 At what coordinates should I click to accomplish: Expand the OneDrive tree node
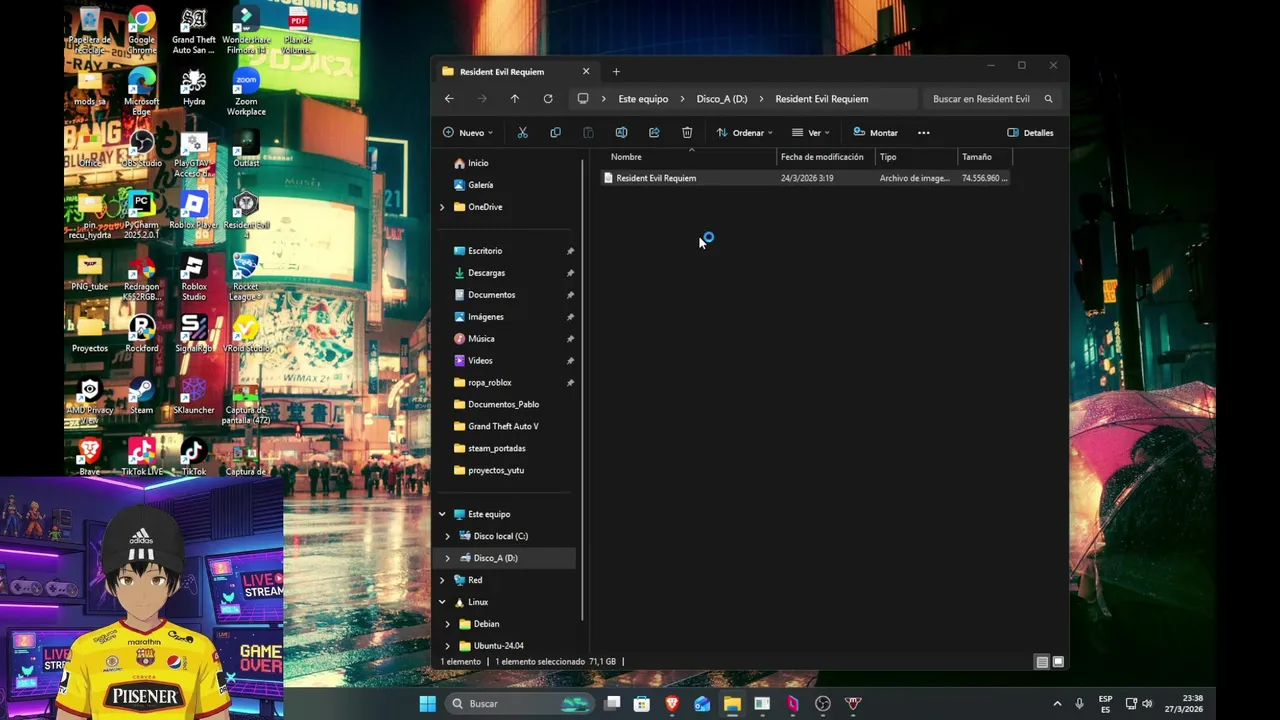click(442, 207)
